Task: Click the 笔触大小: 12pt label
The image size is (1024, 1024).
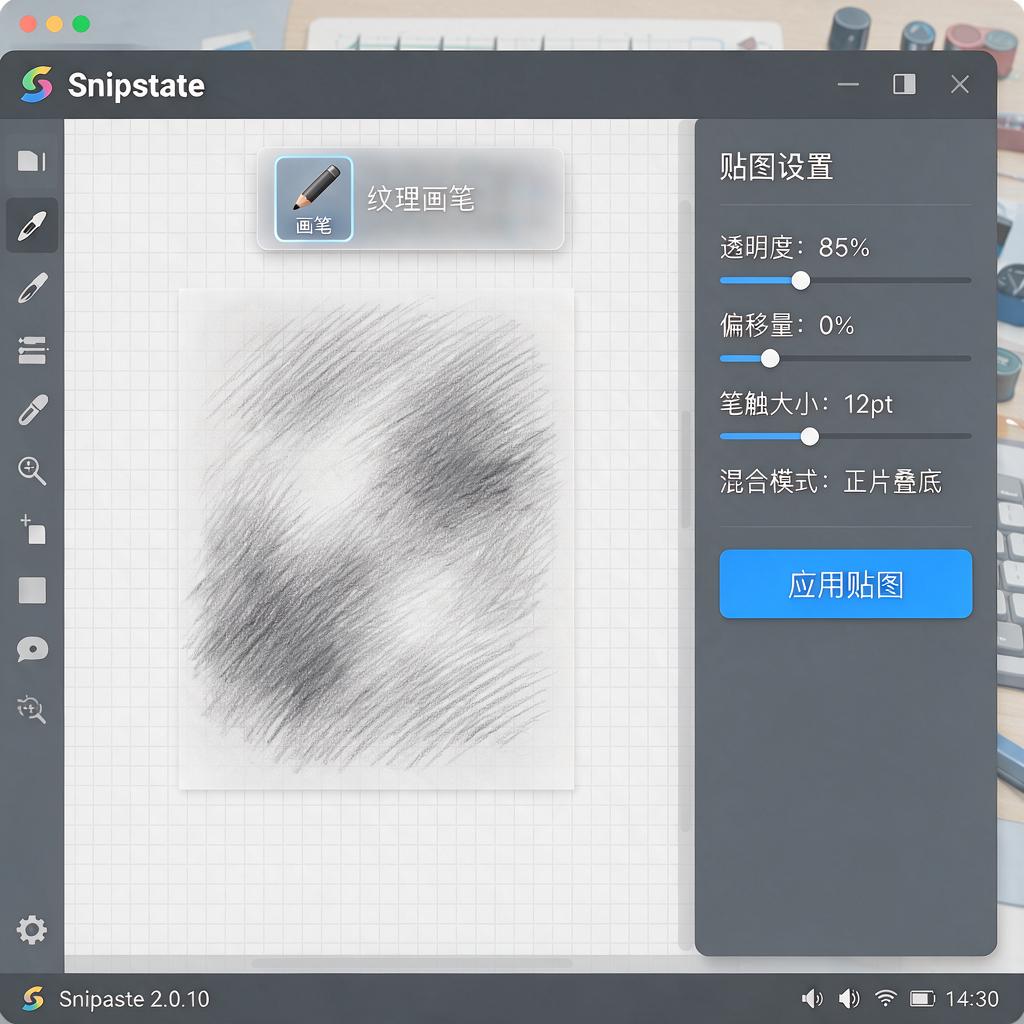Action: pyautogui.click(x=806, y=404)
